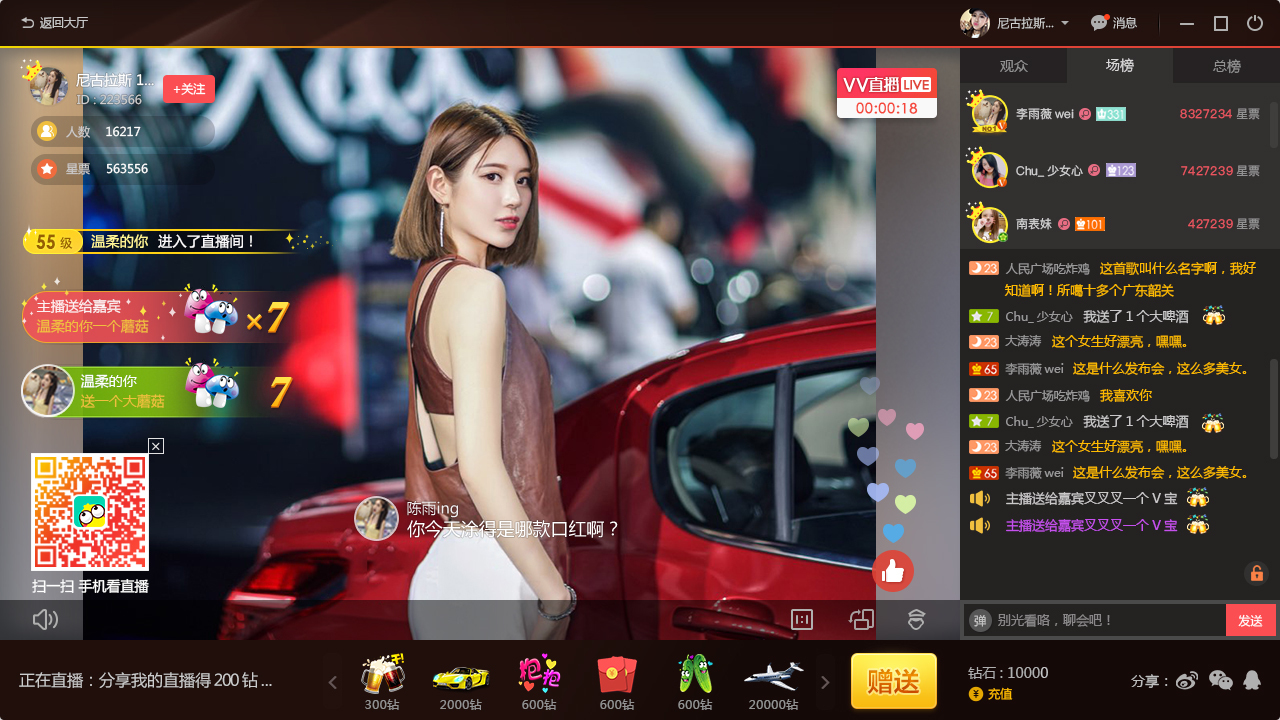Share to QQ via bell icon
The image size is (1280, 720).
coord(1252,681)
